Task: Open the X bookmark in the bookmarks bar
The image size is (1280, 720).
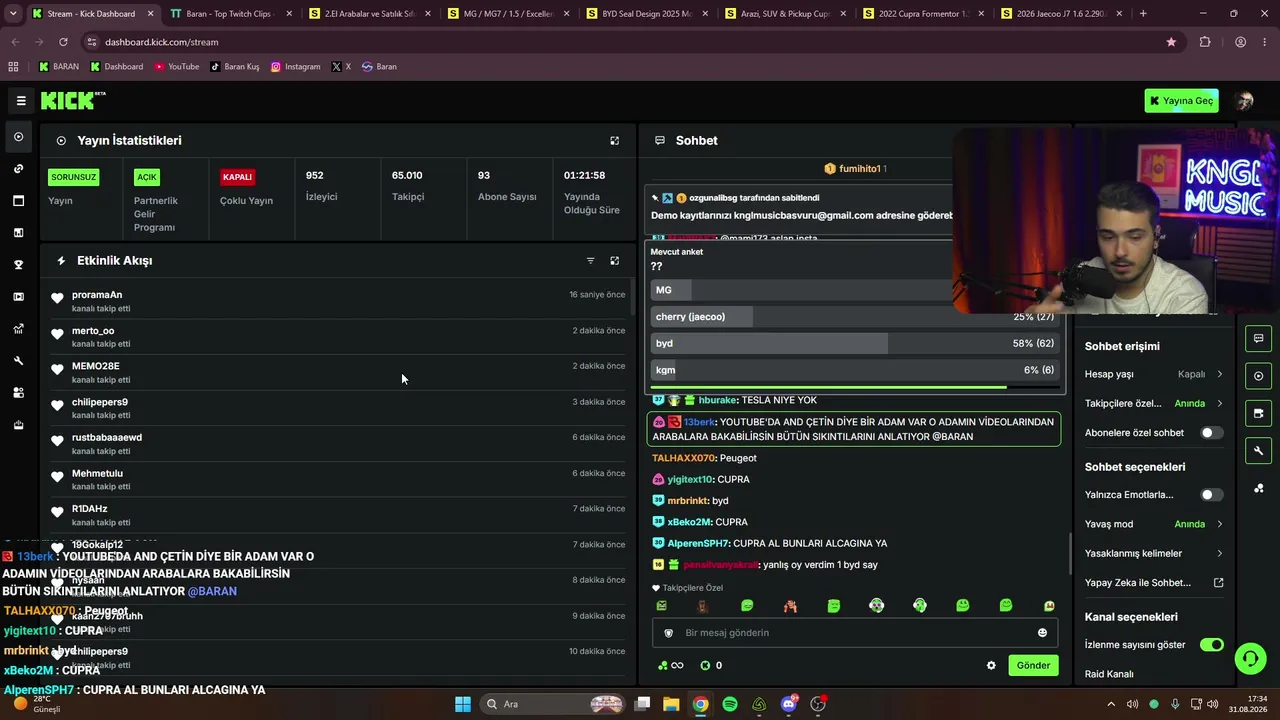Action: tap(341, 67)
